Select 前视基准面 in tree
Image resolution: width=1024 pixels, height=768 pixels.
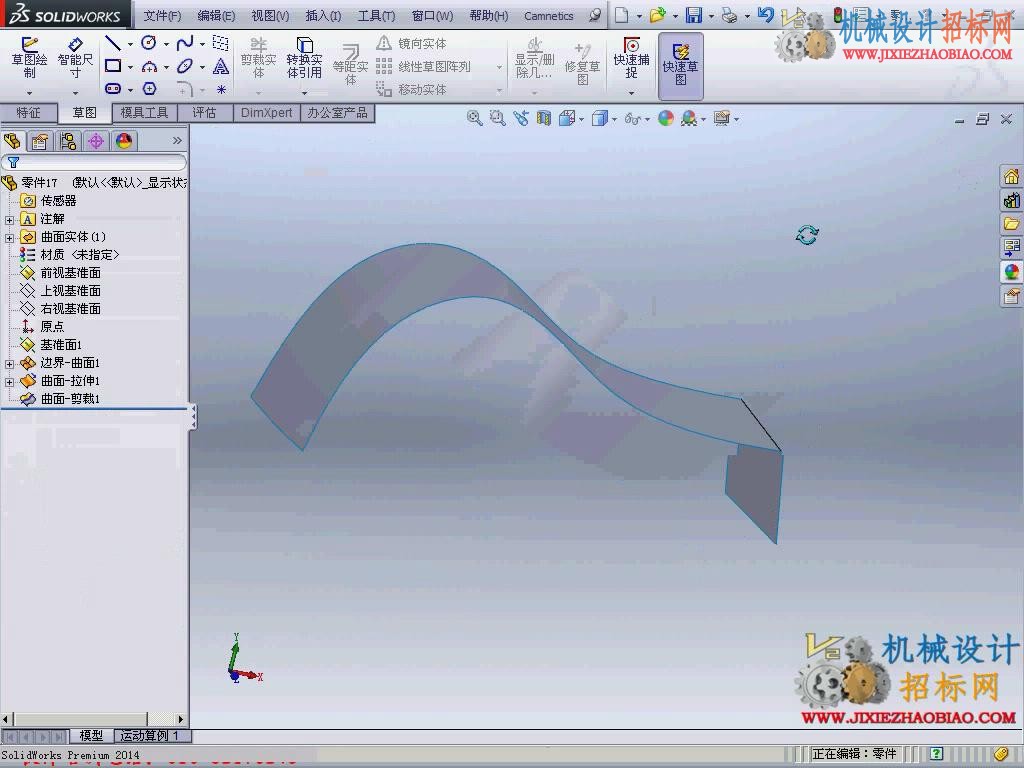(x=71, y=273)
